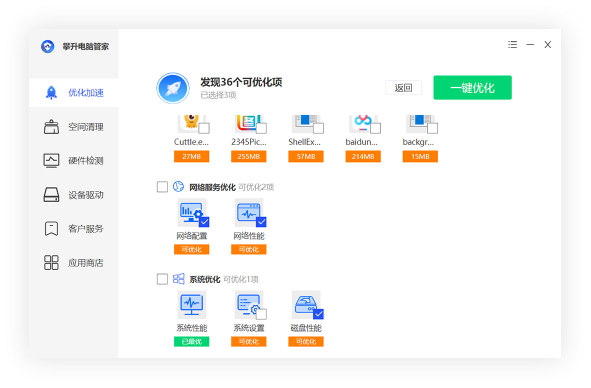Tick the checkbox on the baidun... item

pyautogui.click(x=375, y=128)
